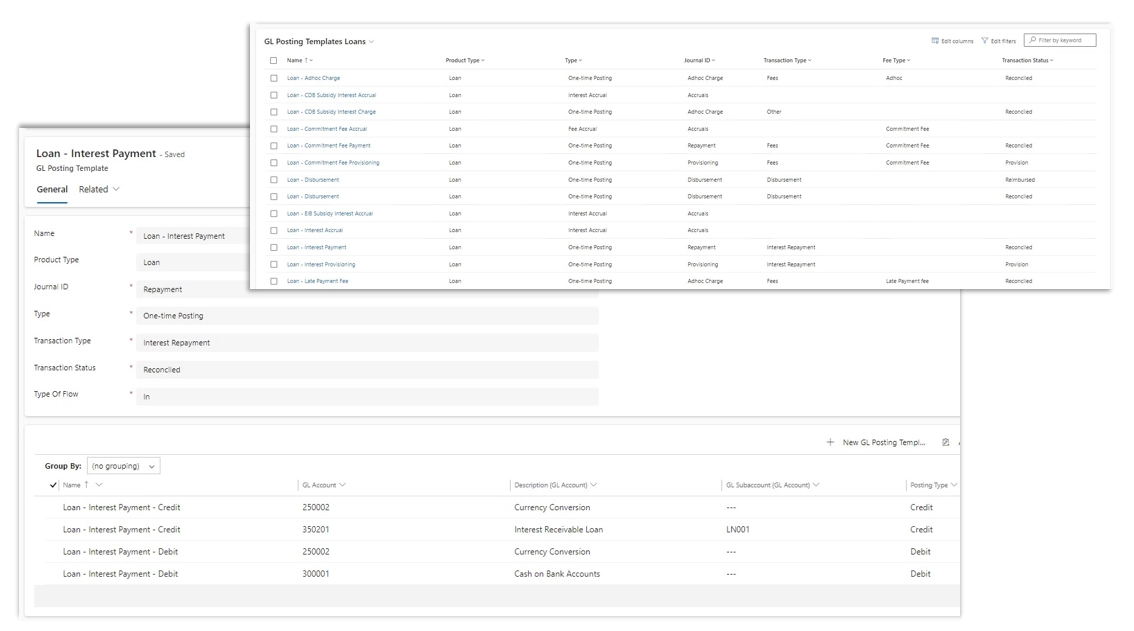Open the Loan - Interest Accrual link

coord(315,230)
